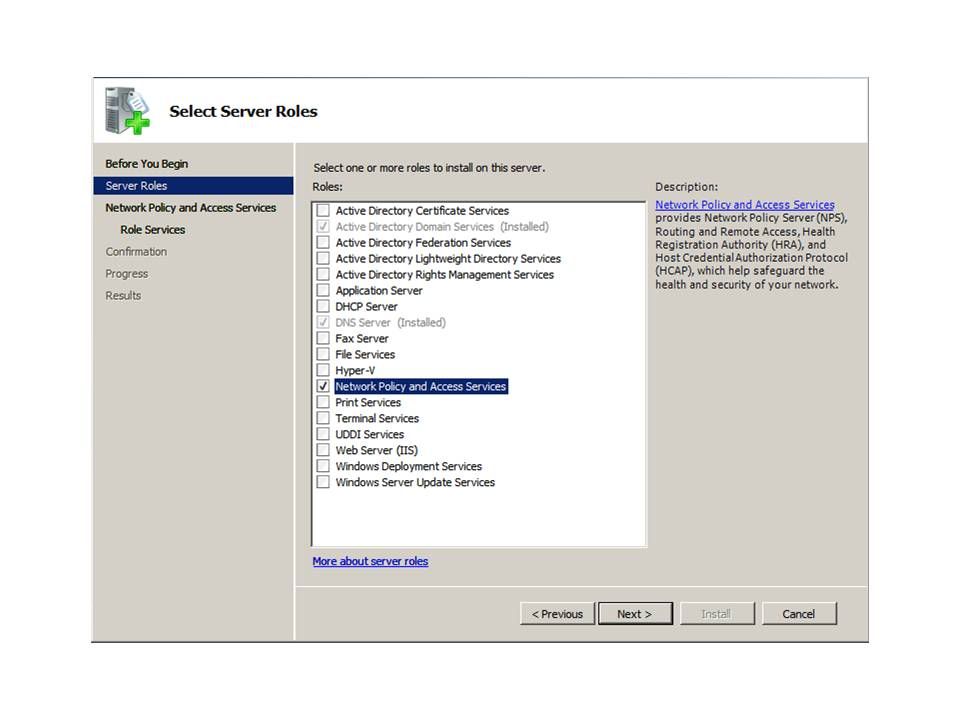
Task: Tick the Hyper-V role checkbox
Action: [323, 370]
